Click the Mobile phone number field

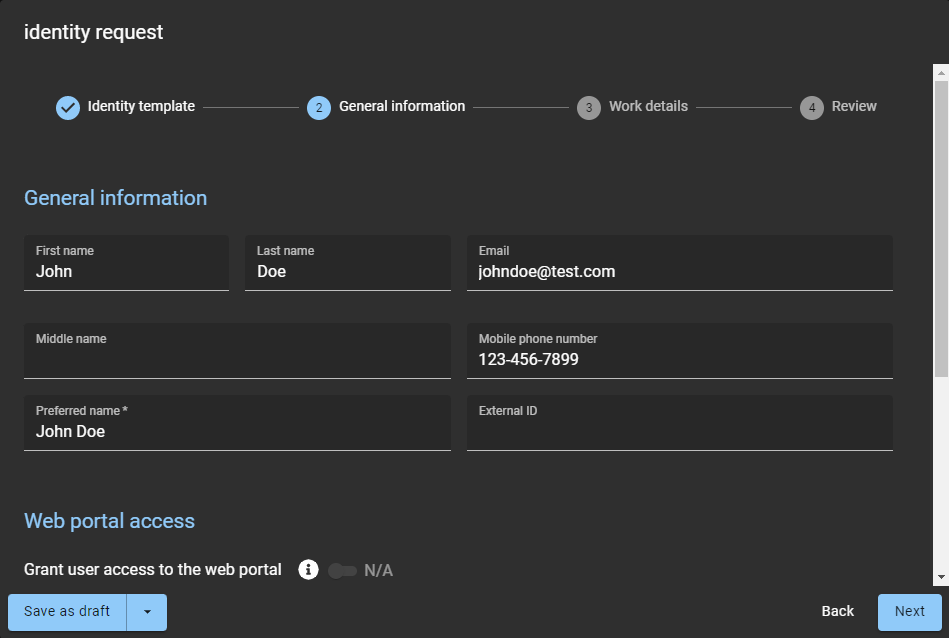coord(679,353)
